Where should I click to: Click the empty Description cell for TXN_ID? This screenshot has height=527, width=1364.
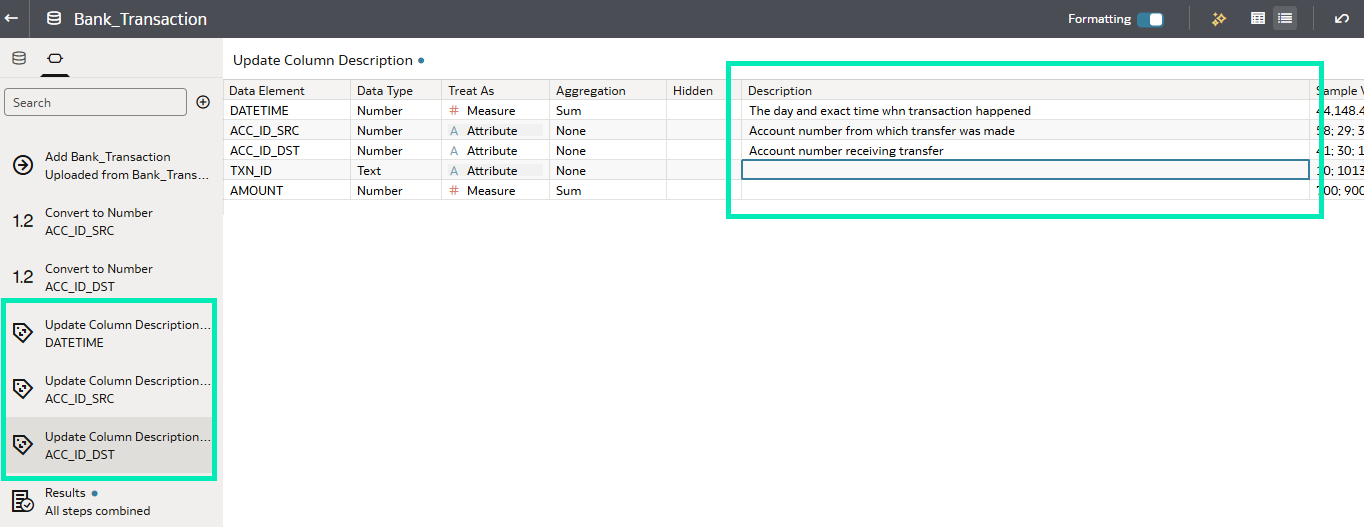1024,171
